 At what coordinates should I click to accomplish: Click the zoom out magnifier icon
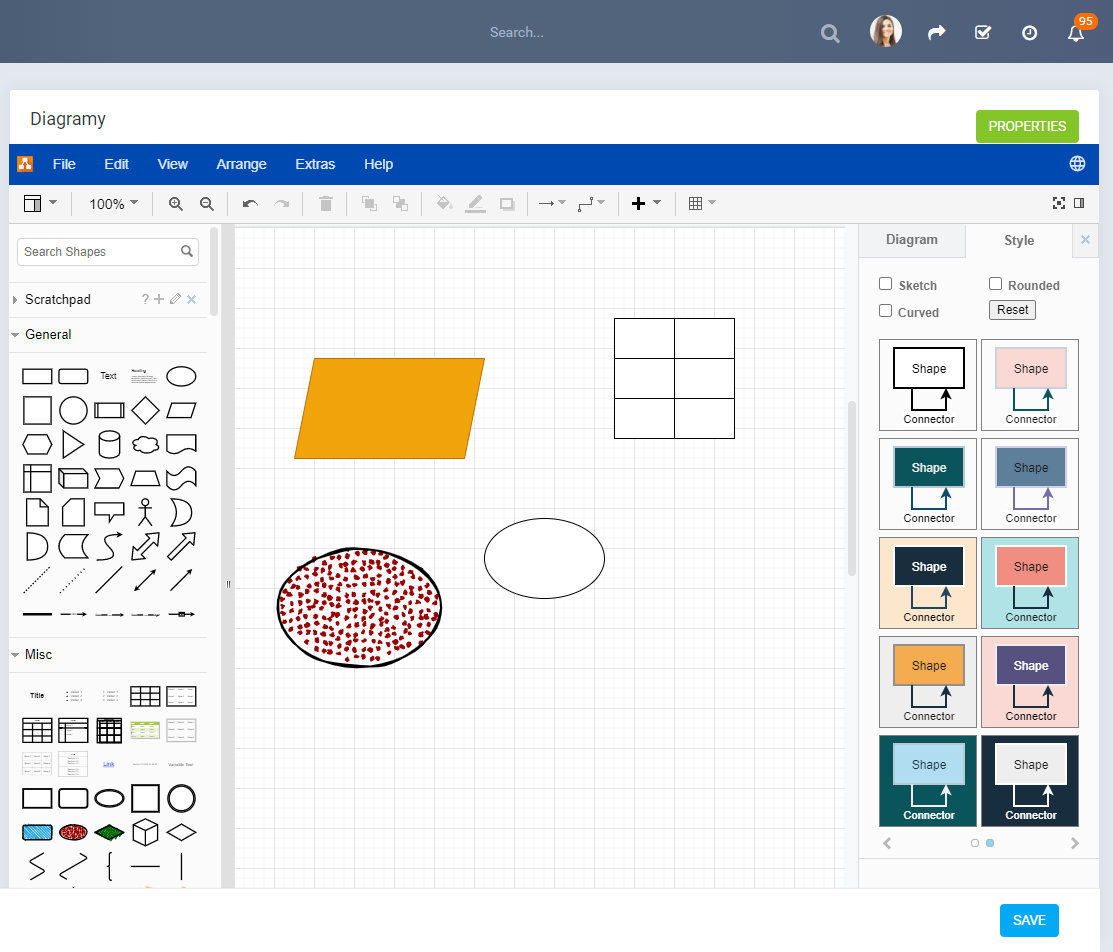[207, 204]
